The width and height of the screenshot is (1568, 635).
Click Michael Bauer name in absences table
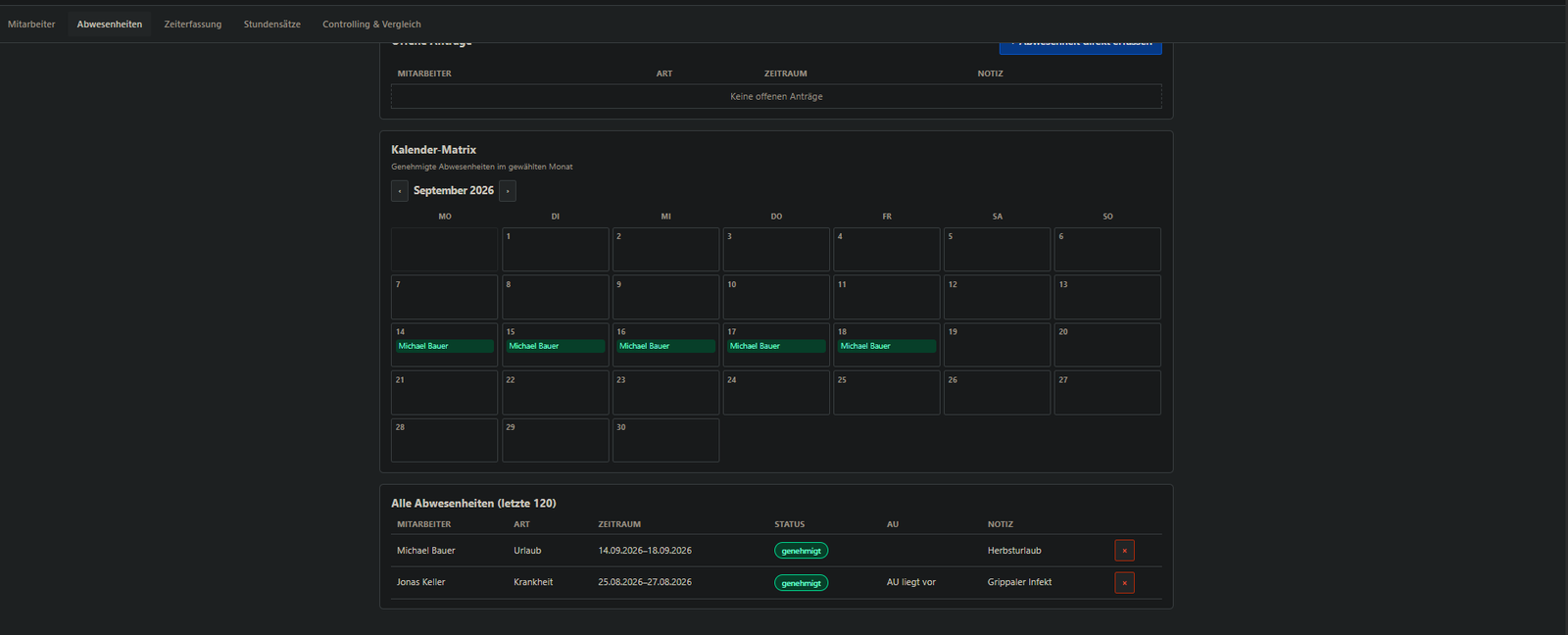pos(426,551)
